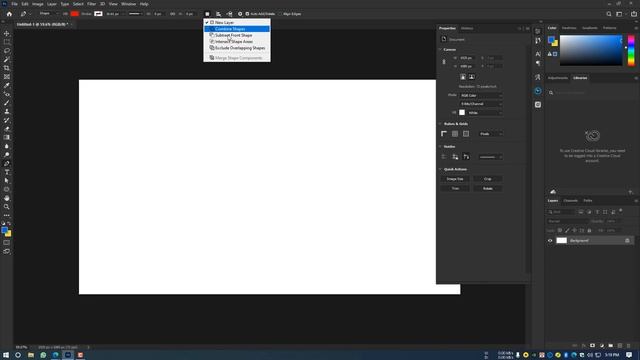Toggle the Auto Add/Delete checkbox
640x360 pixels.
247,14
